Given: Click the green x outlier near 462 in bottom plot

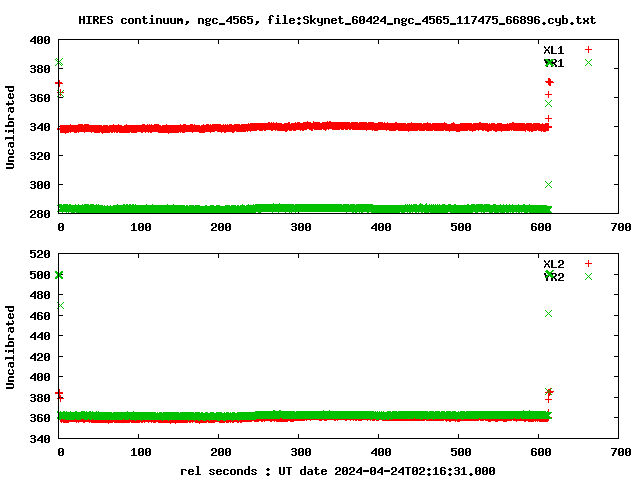Looking at the screenshot, I should (x=548, y=313).
